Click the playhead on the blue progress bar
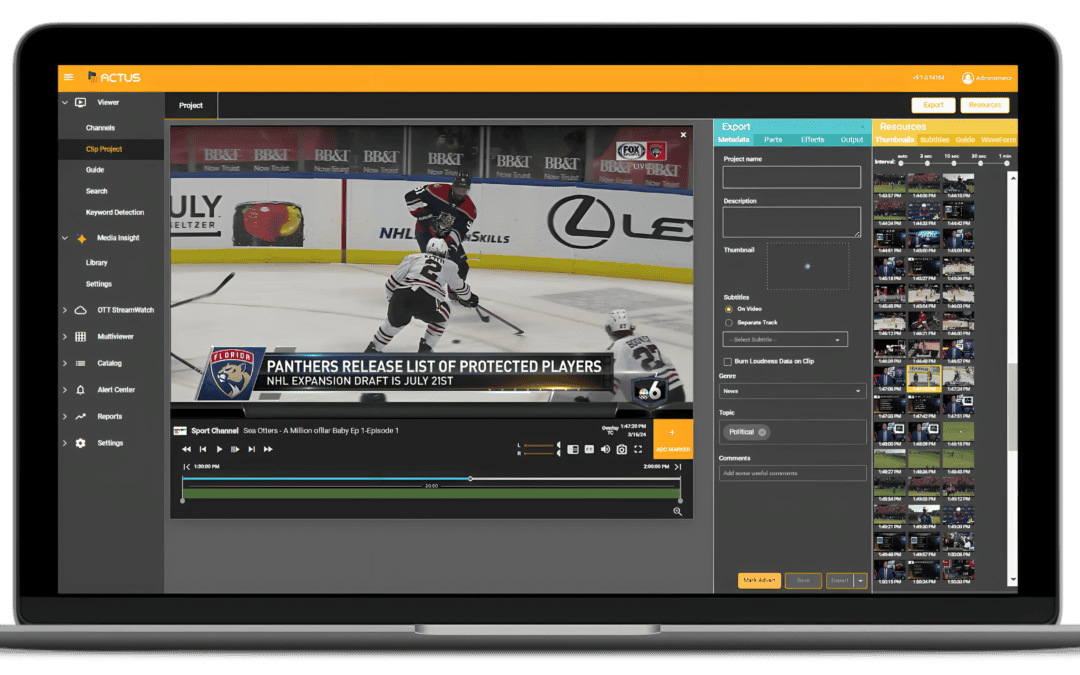Image resolution: width=1080 pixels, height=675 pixels. (470, 478)
